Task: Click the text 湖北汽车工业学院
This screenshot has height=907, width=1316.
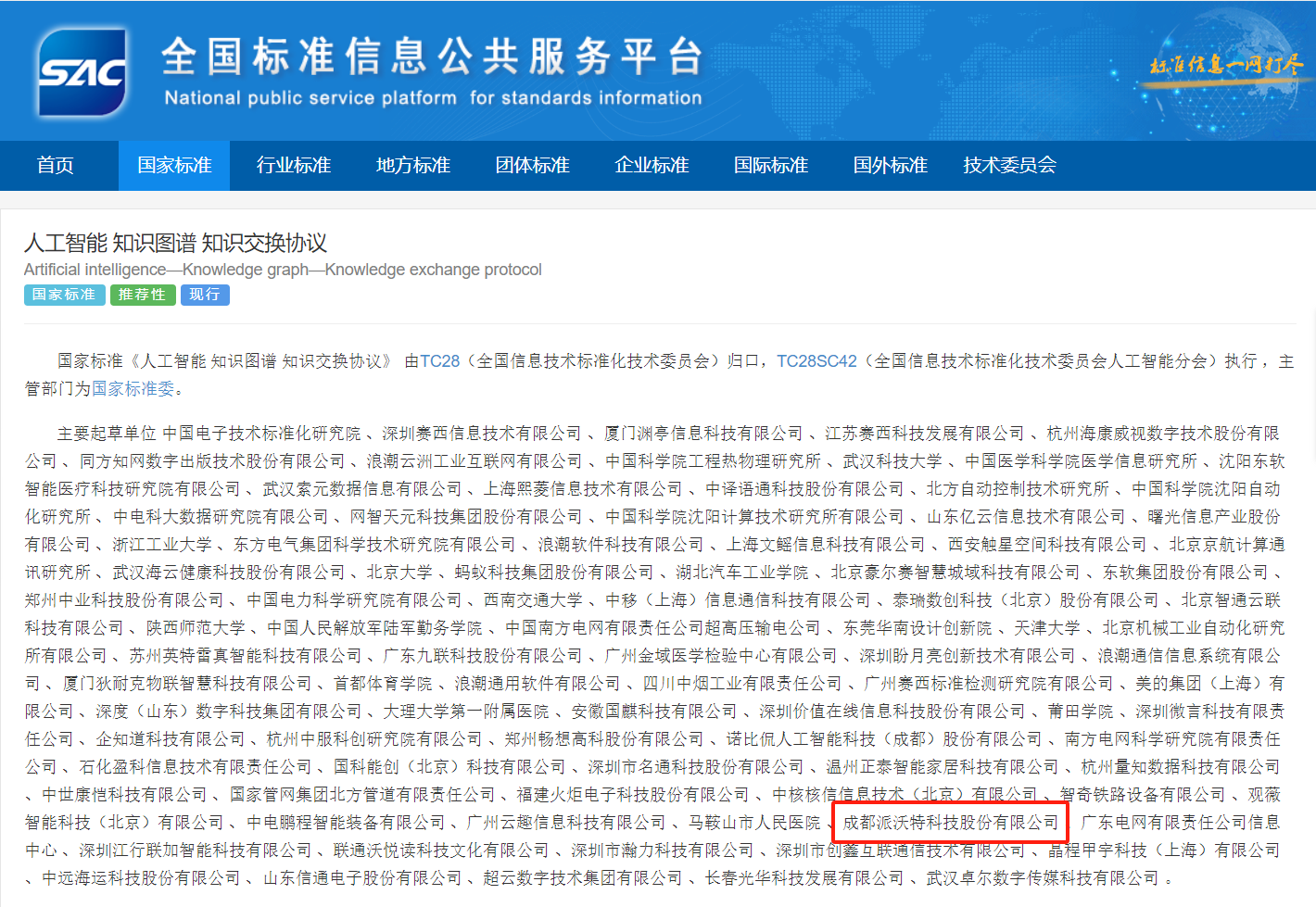Action: [742, 573]
